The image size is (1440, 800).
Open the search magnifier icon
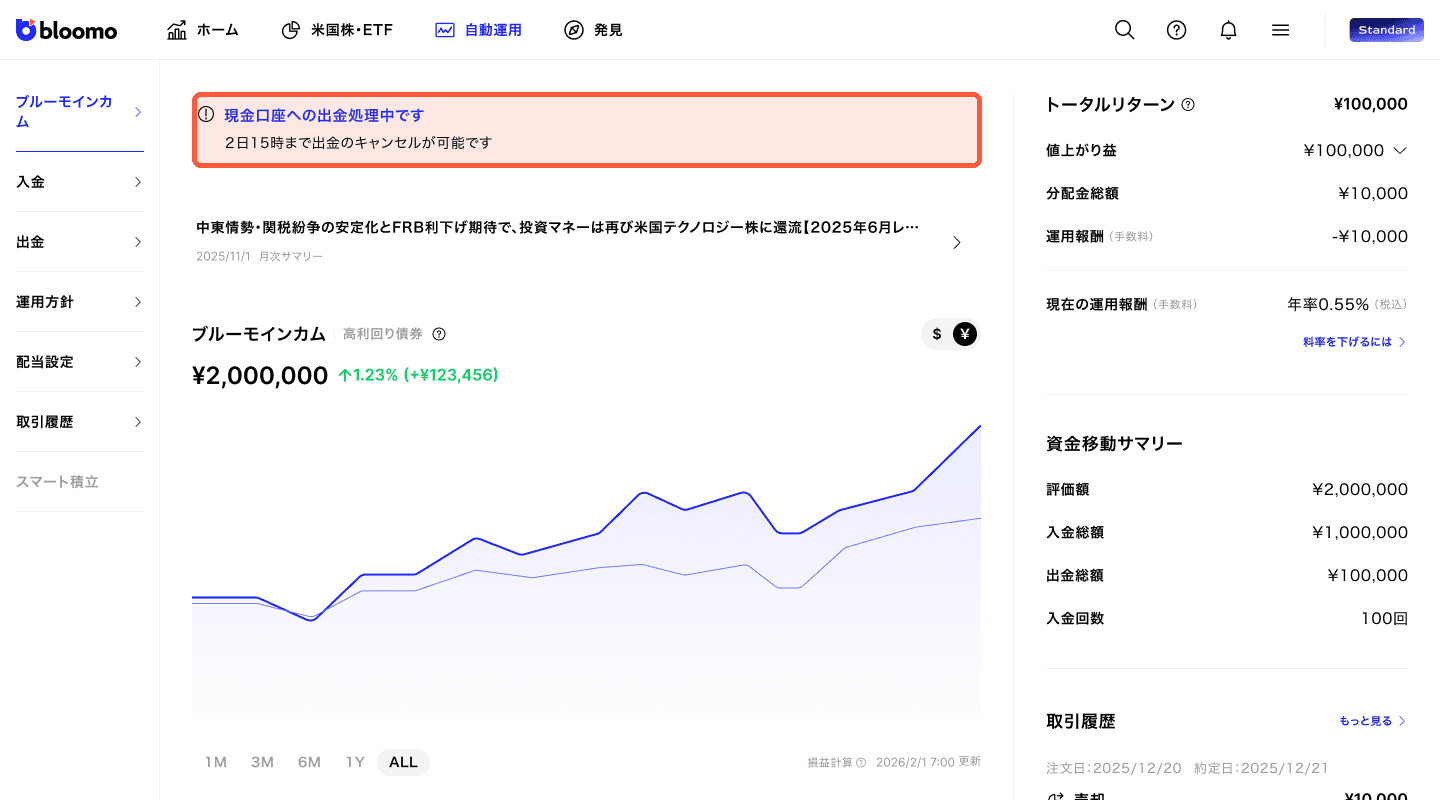coord(1125,30)
